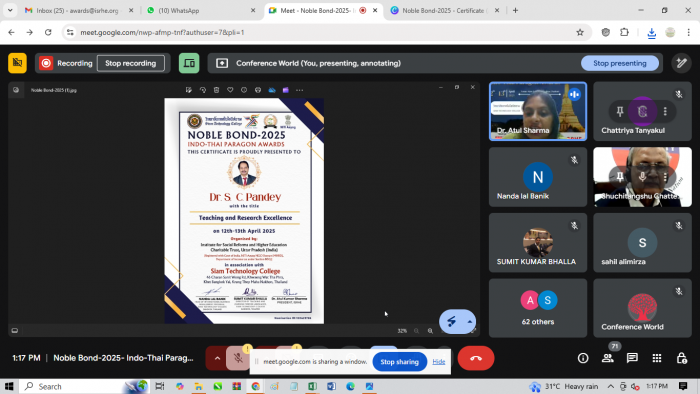Open the 62 others participants tile
The width and height of the screenshot is (700, 394).
(x=538, y=308)
